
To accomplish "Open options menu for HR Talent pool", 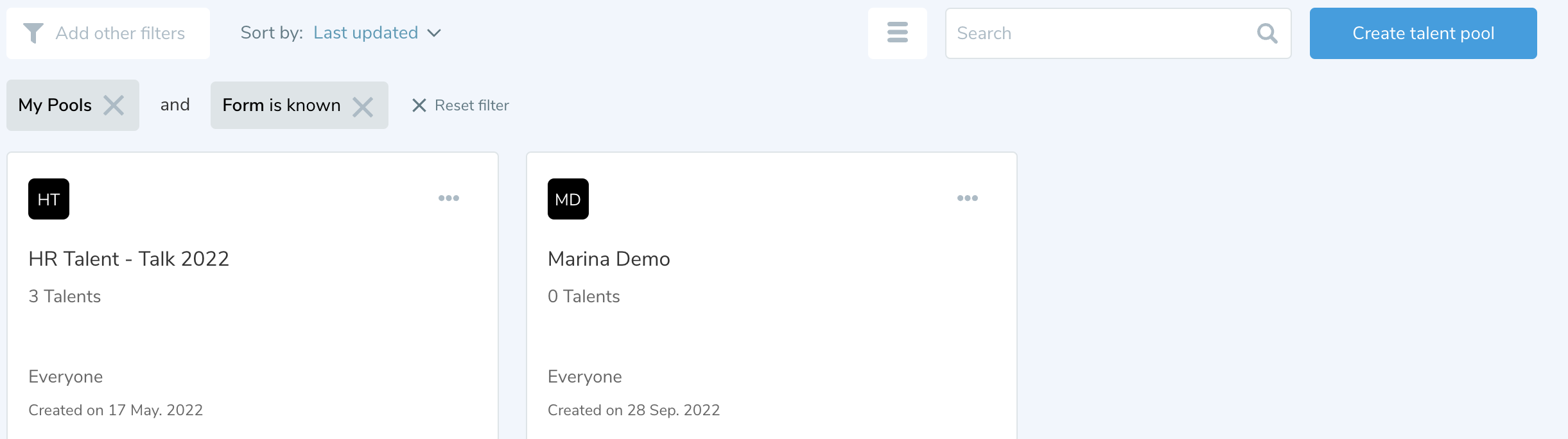I will pyautogui.click(x=449, y=198).
